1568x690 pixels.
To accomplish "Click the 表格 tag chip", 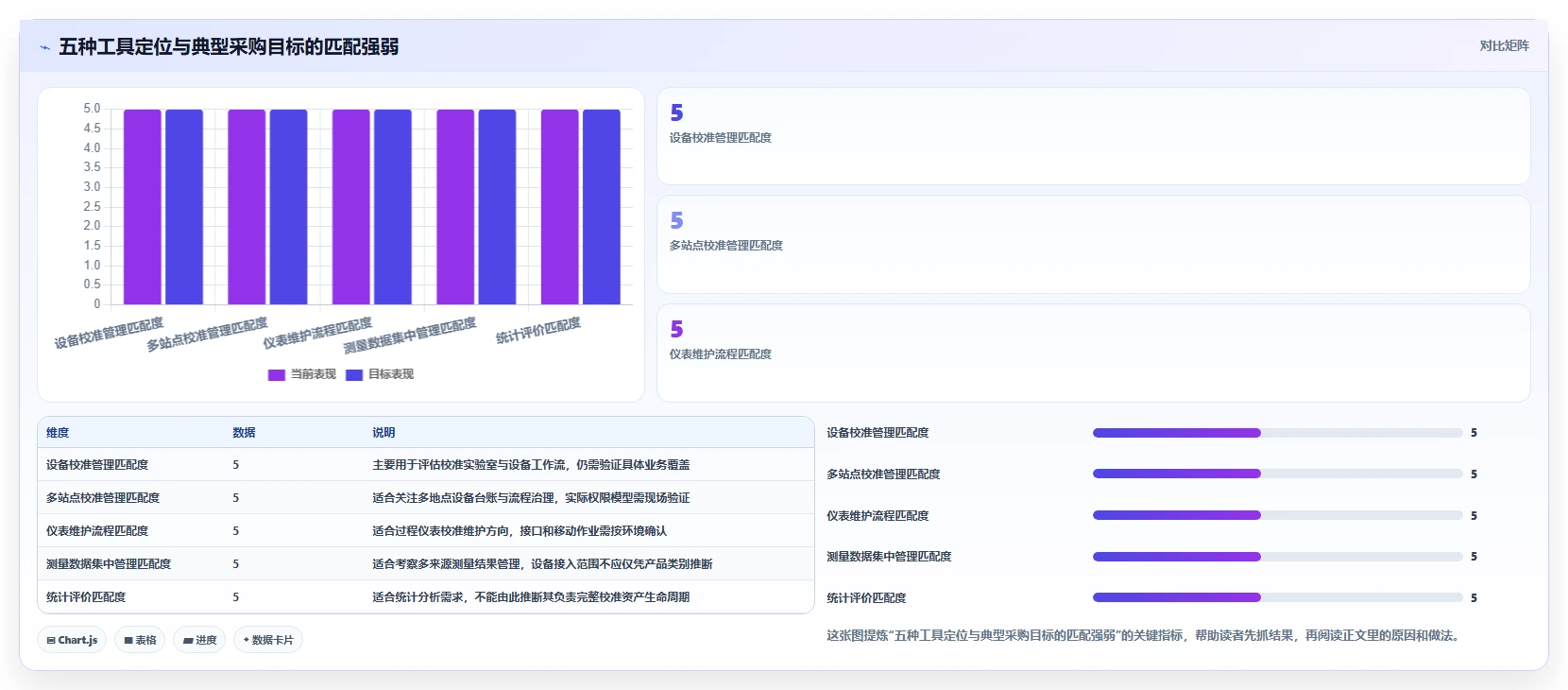I will click(140, 640).
